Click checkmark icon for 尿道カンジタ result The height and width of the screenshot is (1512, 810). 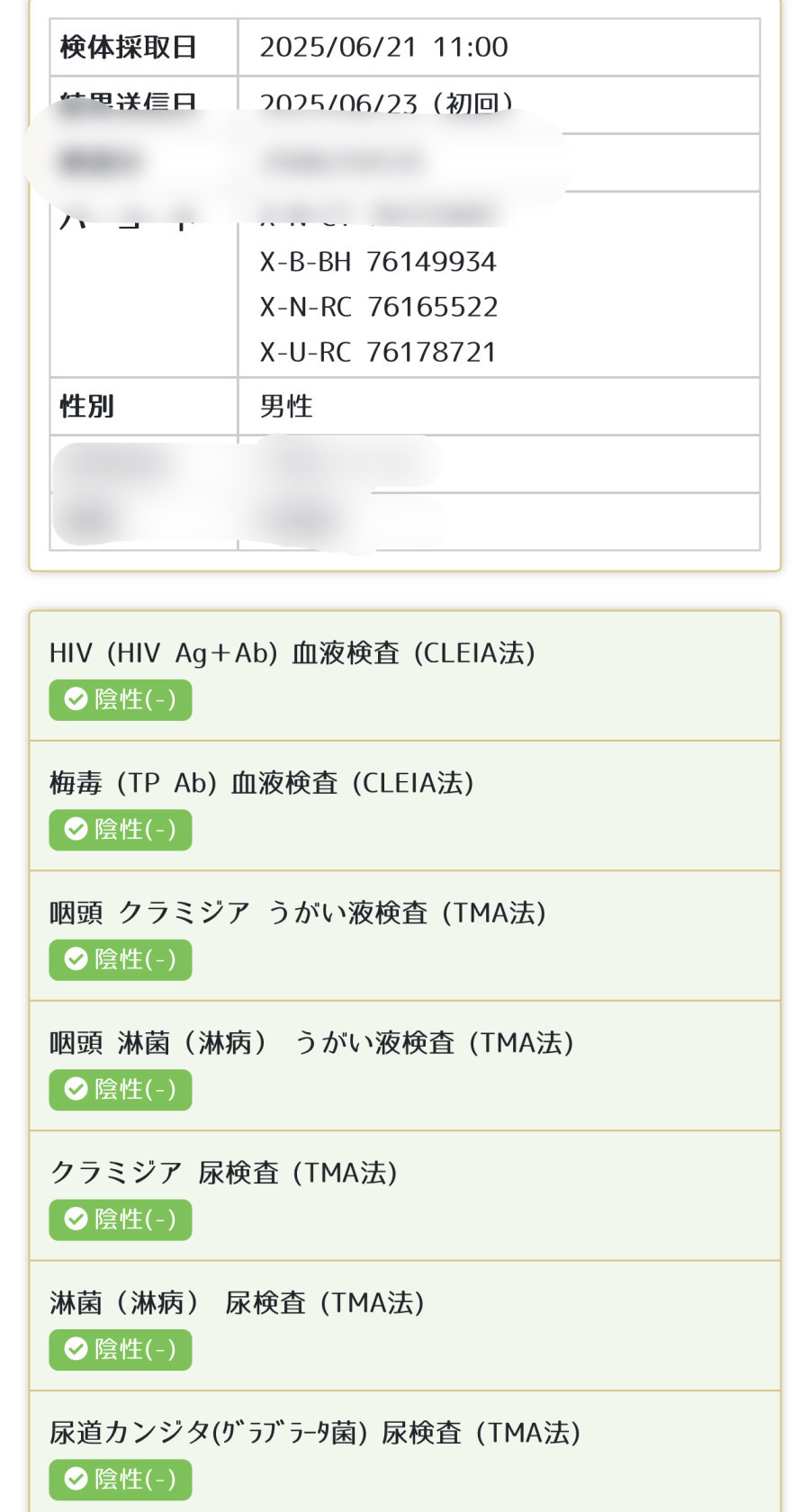point(76,1479)
